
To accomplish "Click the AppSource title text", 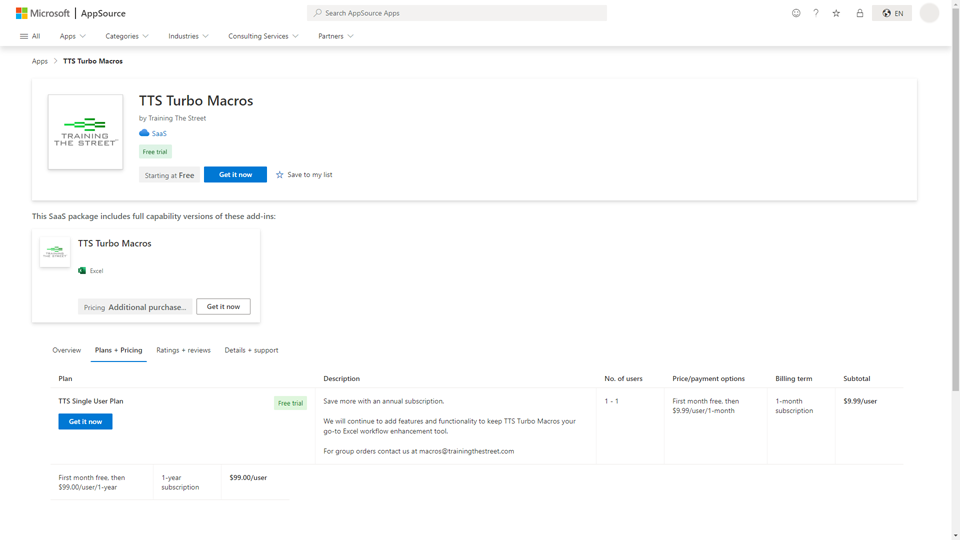I will coord(103,13).
